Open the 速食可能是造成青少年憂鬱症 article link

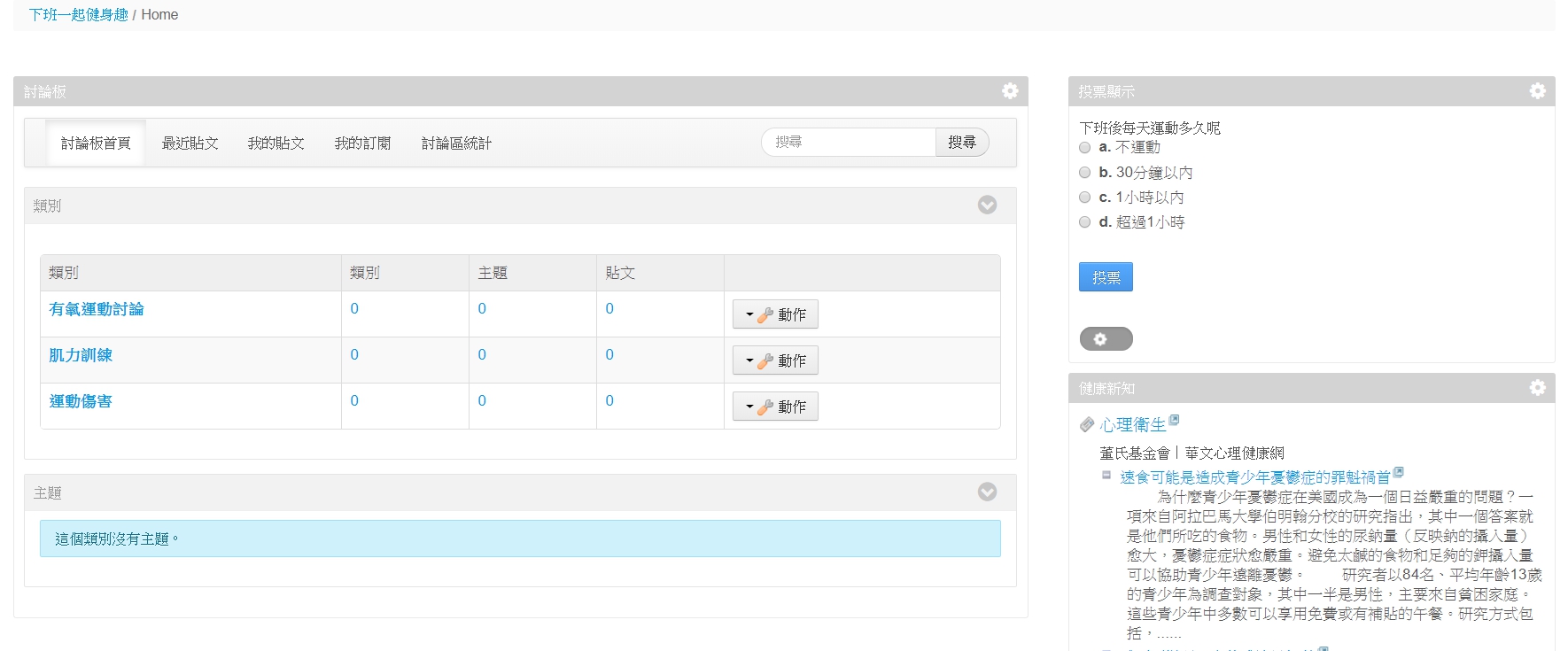pos(1255,477)
